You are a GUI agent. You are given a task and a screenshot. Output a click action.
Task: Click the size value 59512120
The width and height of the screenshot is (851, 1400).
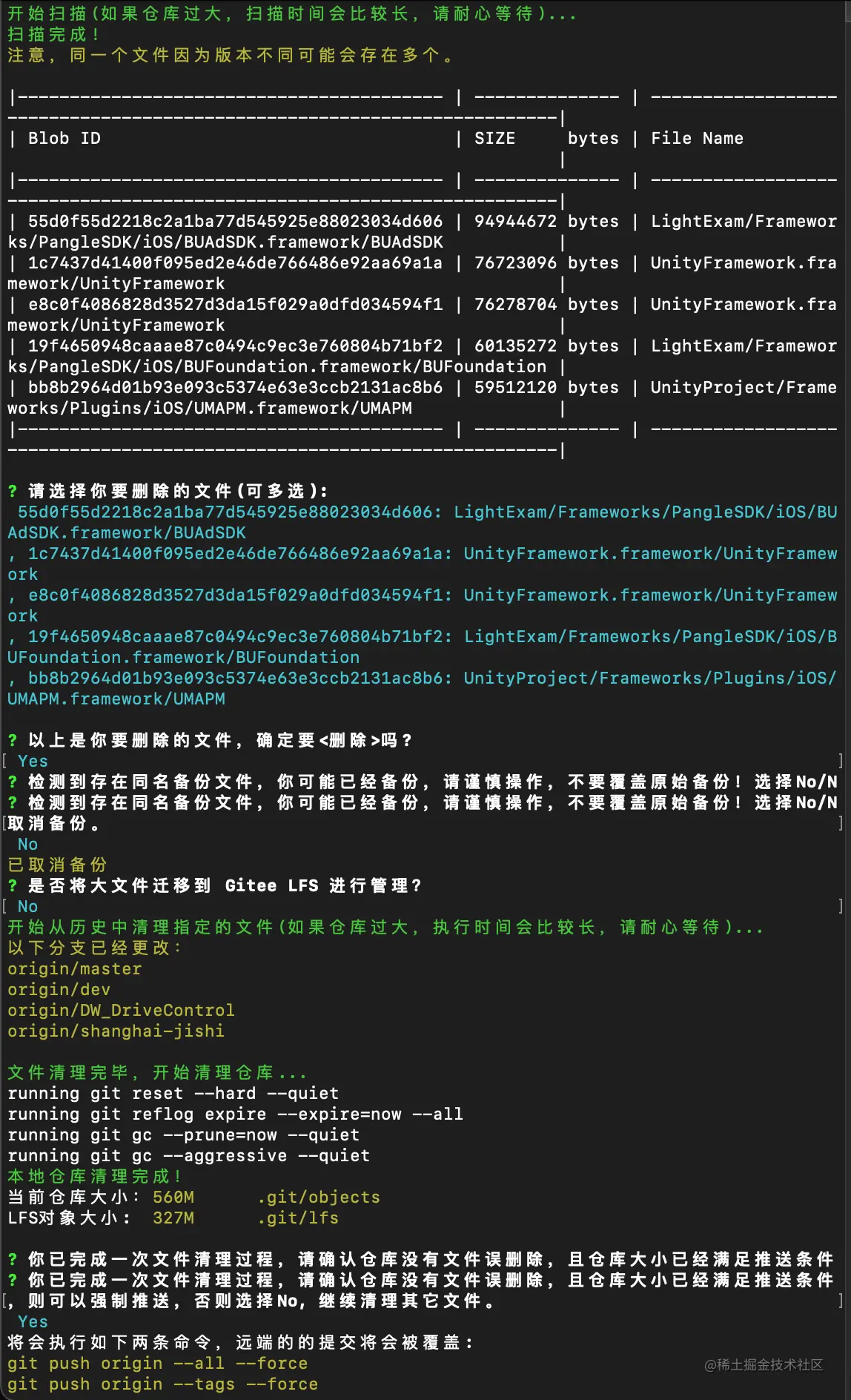click(515, 387)
